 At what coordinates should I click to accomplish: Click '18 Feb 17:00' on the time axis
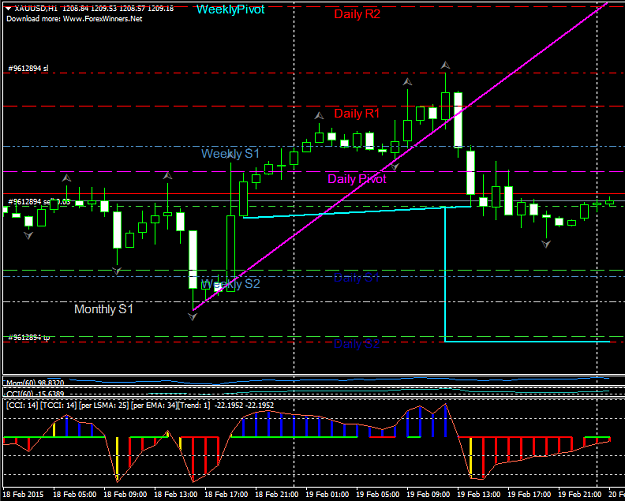(226, 495)
